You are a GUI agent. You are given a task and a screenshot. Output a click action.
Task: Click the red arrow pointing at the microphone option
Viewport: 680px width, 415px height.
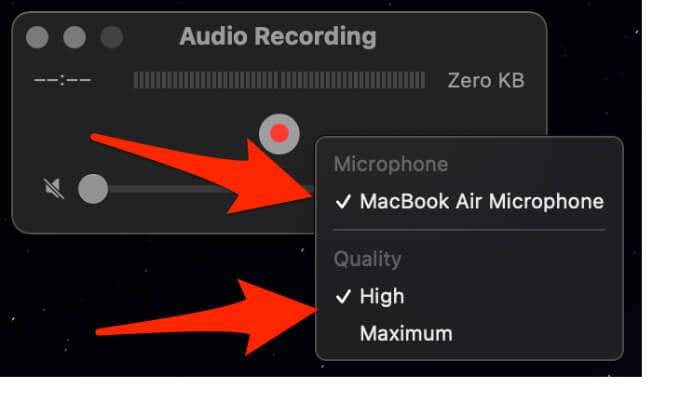point(208,171)
